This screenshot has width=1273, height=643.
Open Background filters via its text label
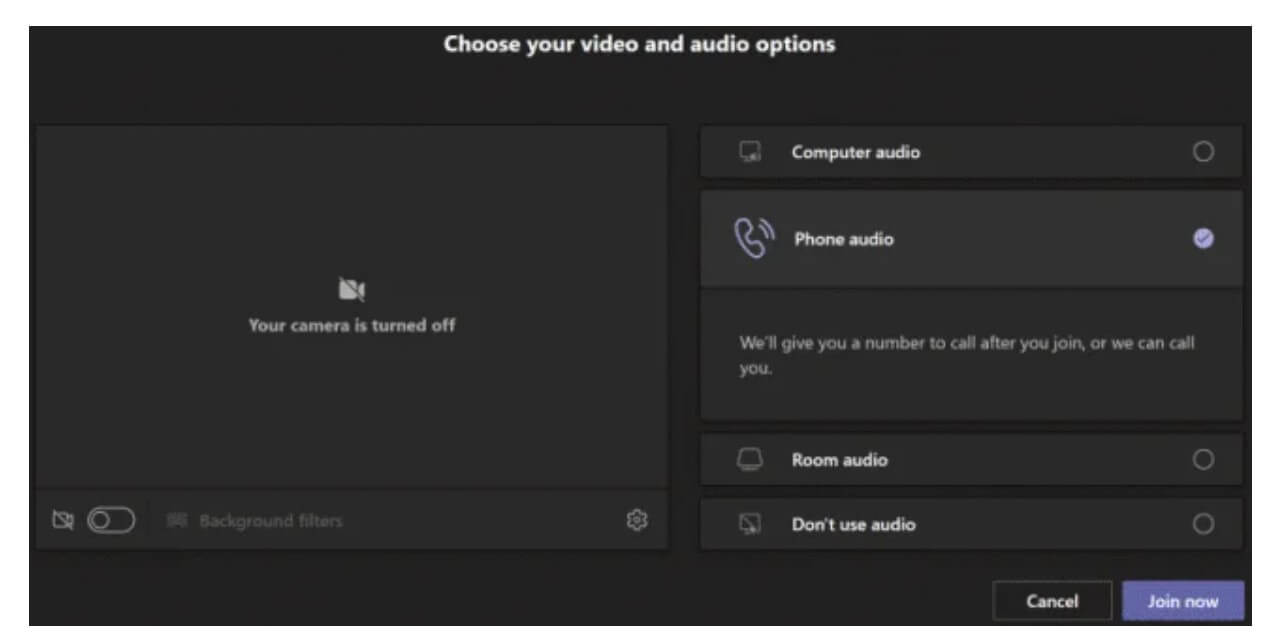click(x=270, y=521)
